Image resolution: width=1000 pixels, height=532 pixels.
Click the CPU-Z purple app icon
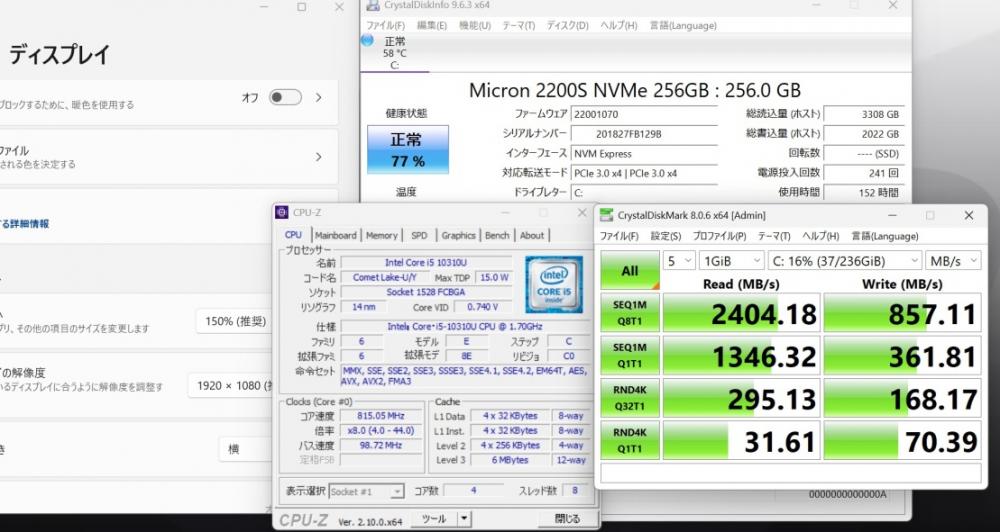tap(283, 212)
